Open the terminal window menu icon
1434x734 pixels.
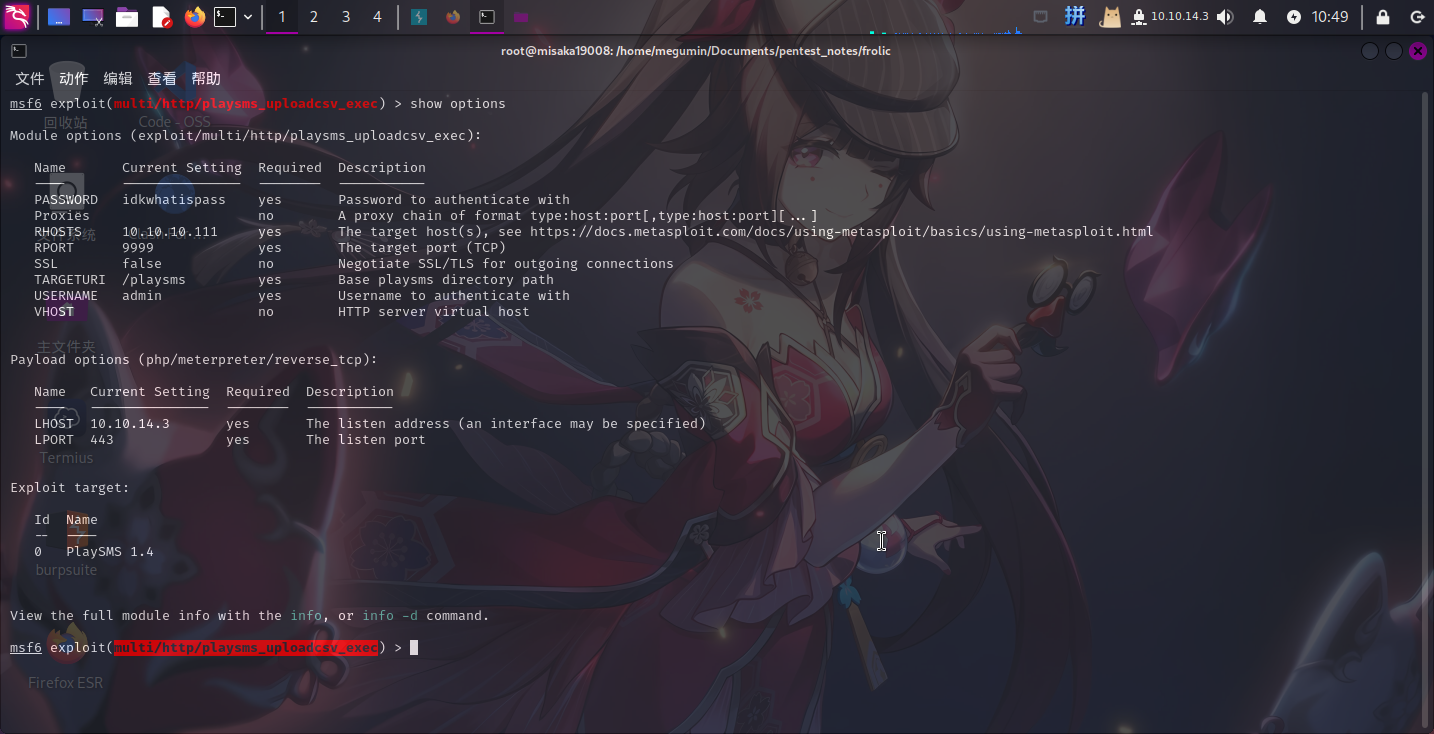click(18, 51)
